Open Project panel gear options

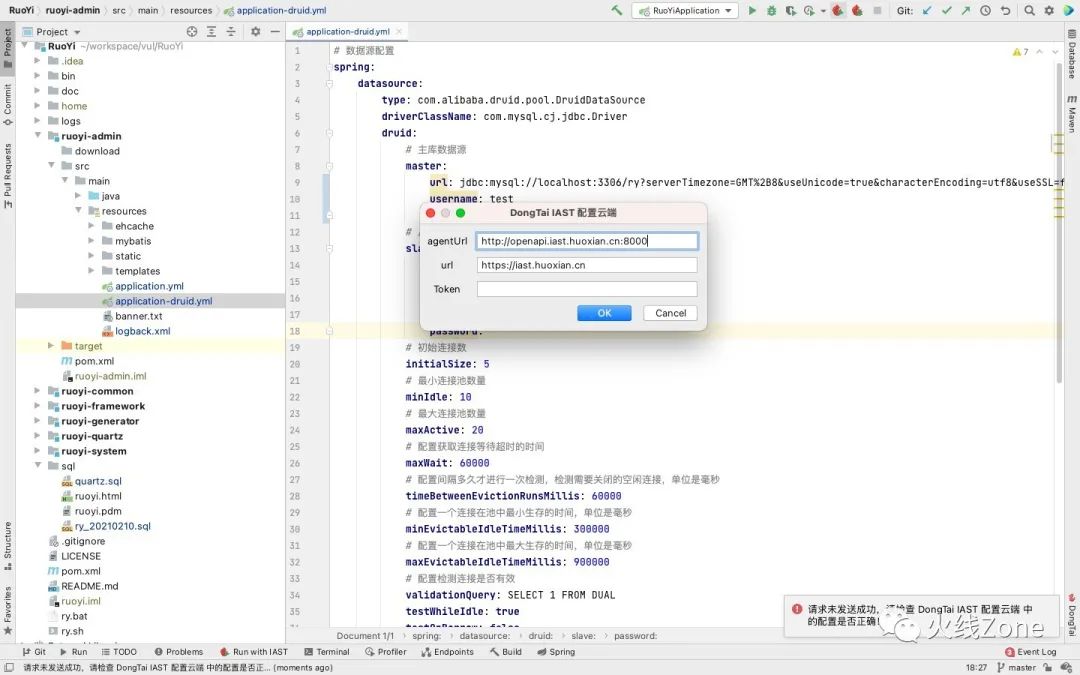pyautogui.click(x=256, y=32)
